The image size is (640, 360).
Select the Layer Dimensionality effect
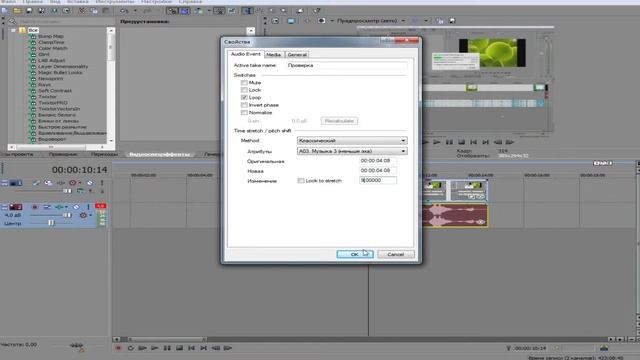click(63, 66)
